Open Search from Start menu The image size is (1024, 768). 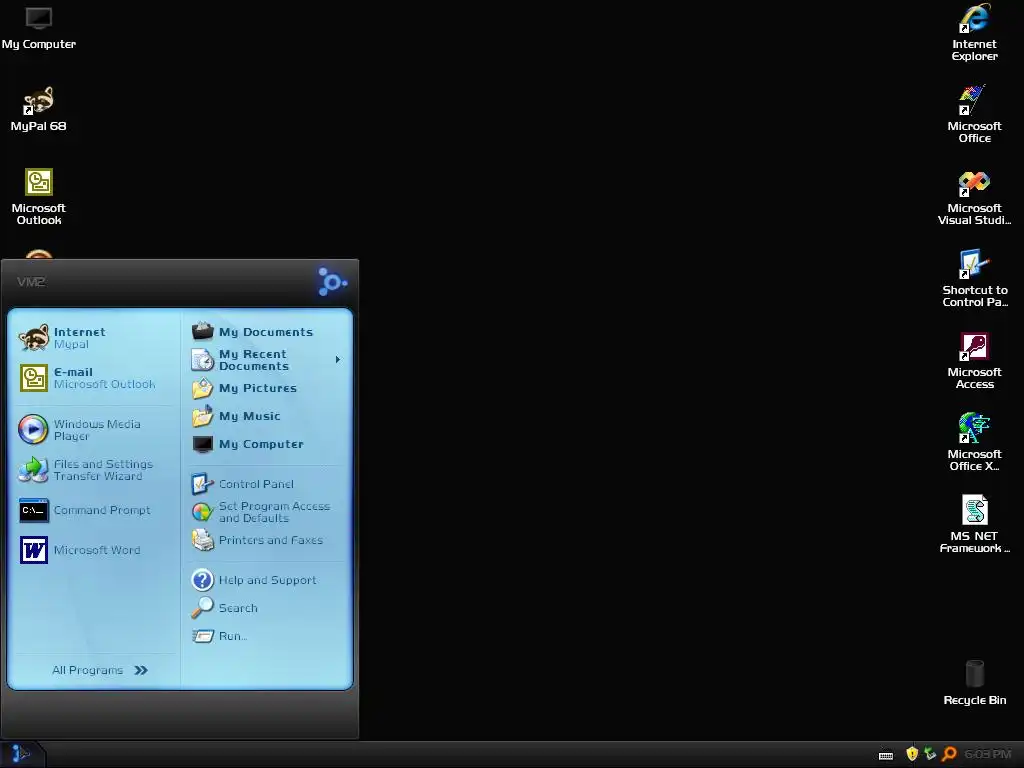coord(266,608)
